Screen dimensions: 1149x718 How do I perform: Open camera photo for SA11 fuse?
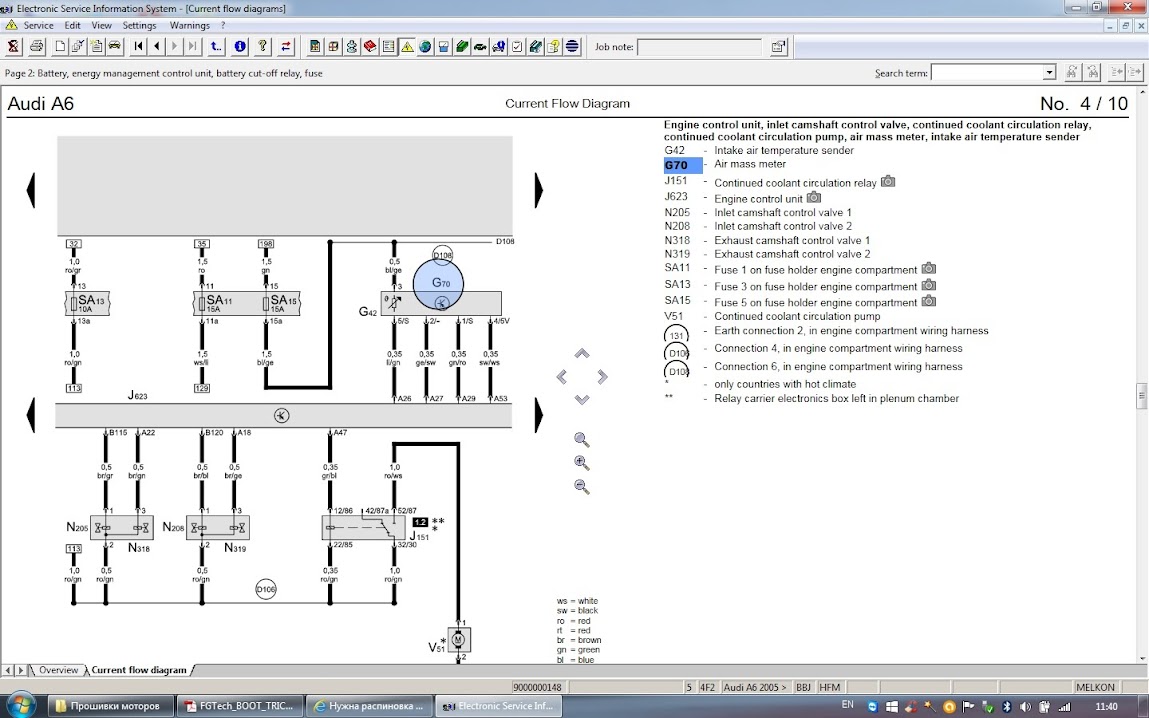pyautogui.click(x=928, y=268)
